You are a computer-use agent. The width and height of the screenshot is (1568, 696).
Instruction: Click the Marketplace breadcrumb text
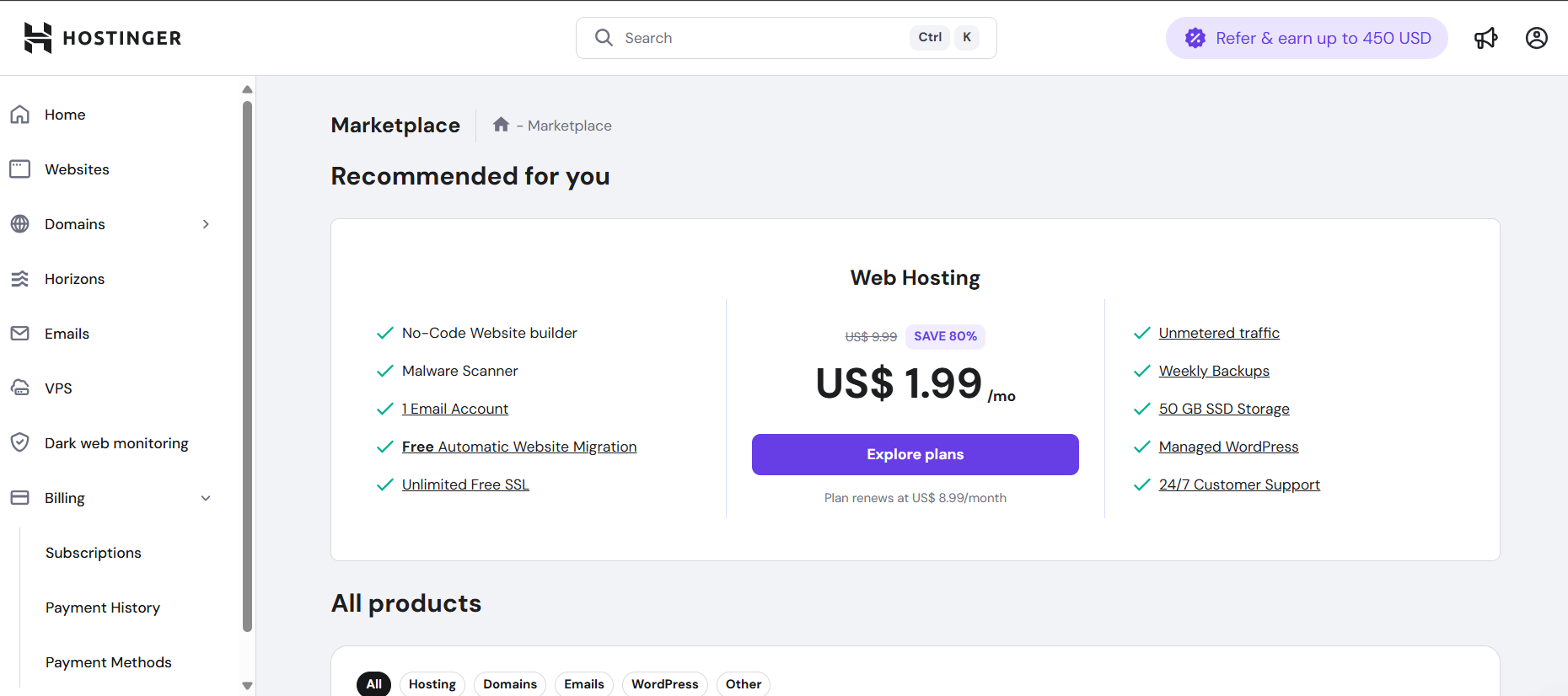pyautogui.click(x=570, y=126)
